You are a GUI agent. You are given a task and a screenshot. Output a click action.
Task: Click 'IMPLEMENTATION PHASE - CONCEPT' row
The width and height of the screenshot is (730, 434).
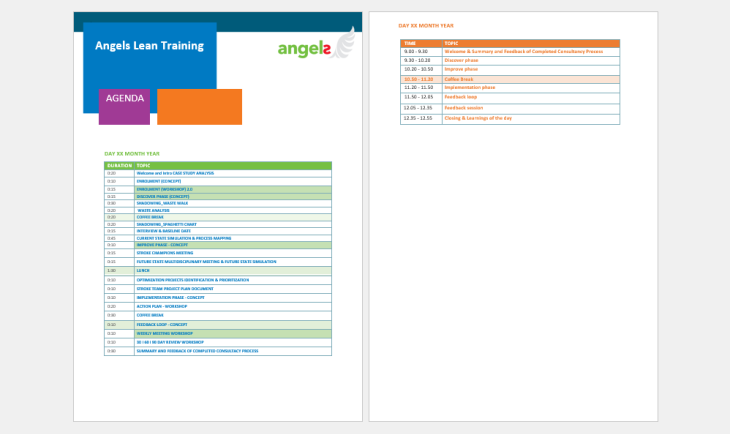click(x=218, y=298)
